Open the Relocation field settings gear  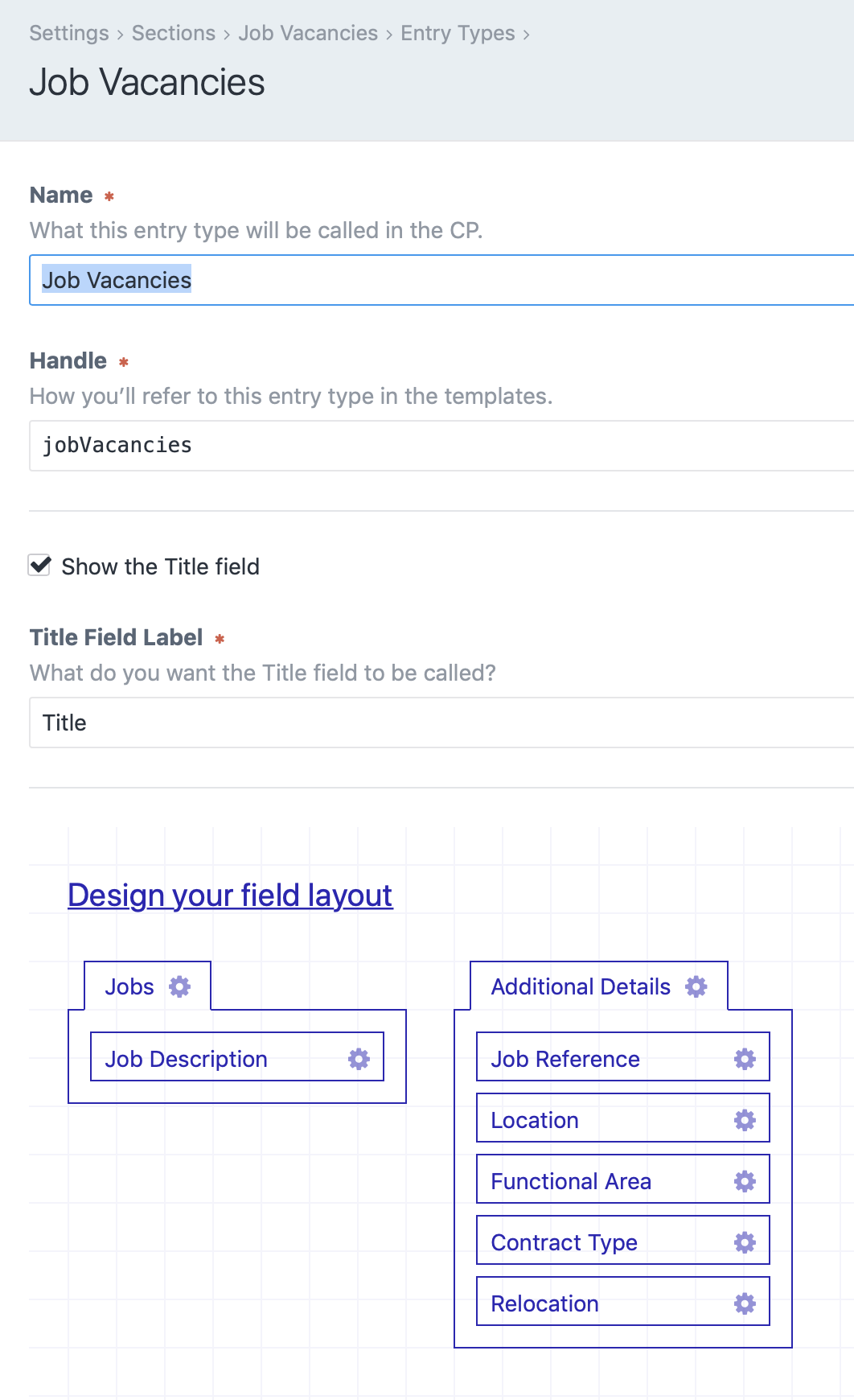(745, 1302)
